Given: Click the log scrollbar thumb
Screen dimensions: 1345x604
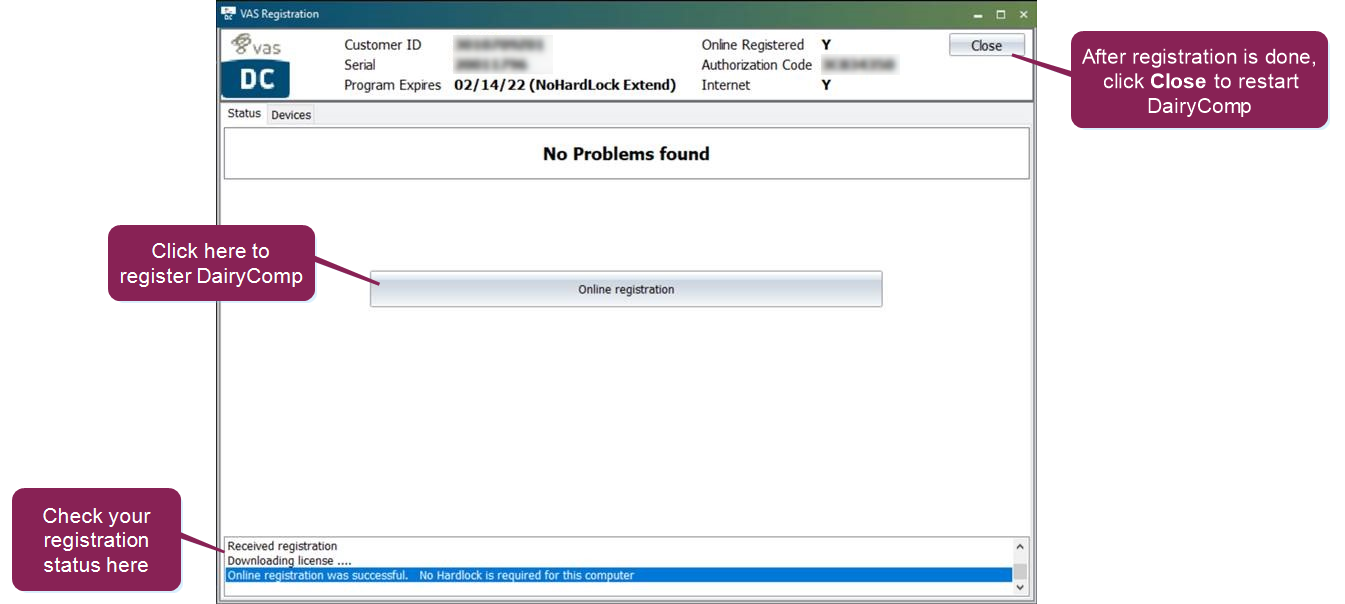Looking at the screenshot, I should 1020,571.
